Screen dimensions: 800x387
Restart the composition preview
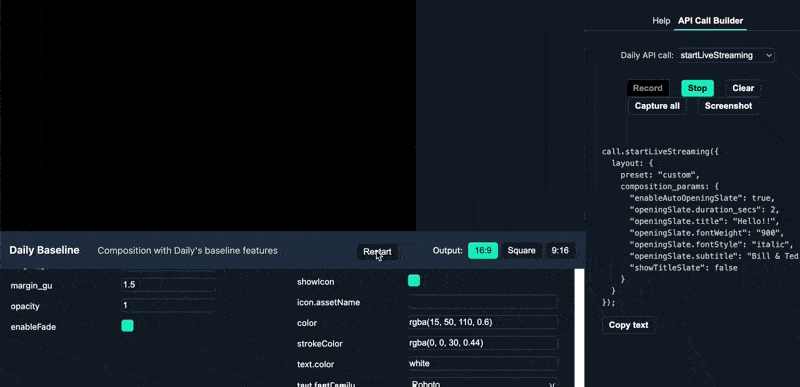378,251
